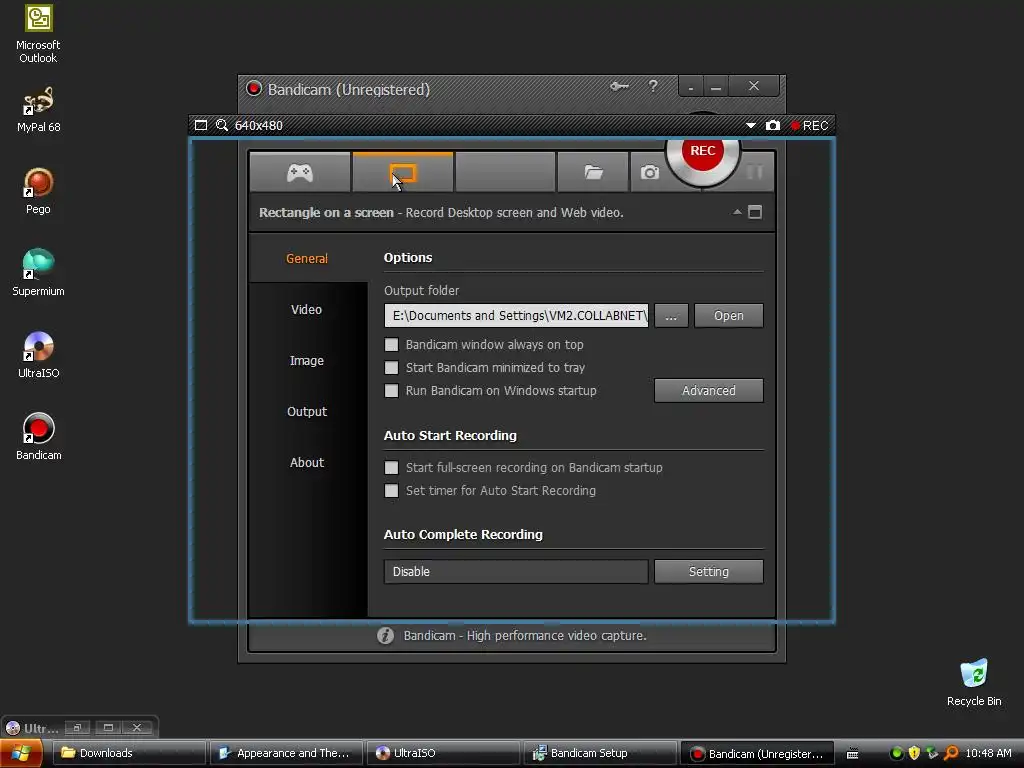
Task: Open the capture bar dropdown arrow
Action: pos(750,125)
